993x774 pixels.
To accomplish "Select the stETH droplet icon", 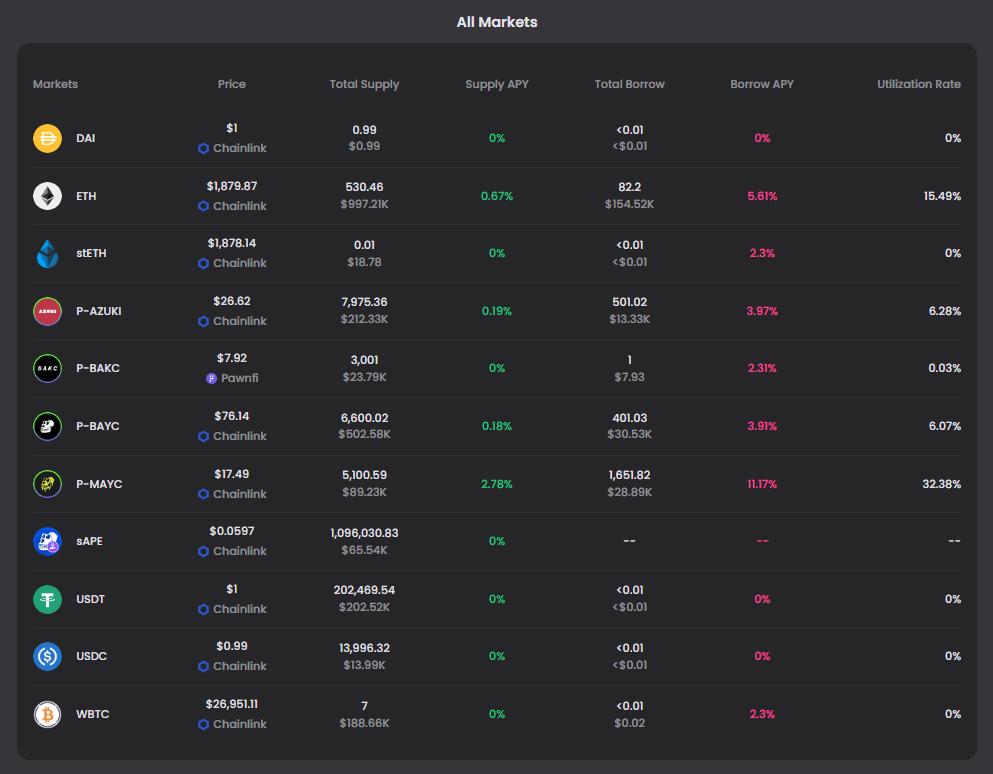I will point(47,254).
